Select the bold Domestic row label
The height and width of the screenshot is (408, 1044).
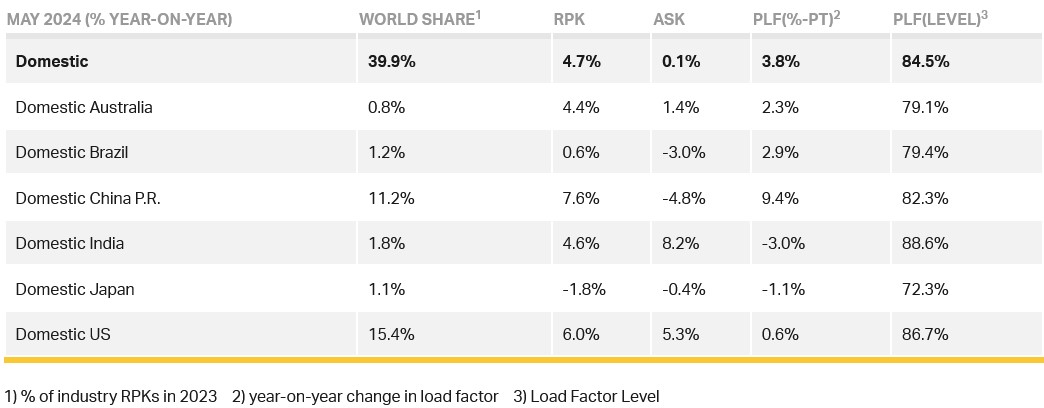[52, 62]
